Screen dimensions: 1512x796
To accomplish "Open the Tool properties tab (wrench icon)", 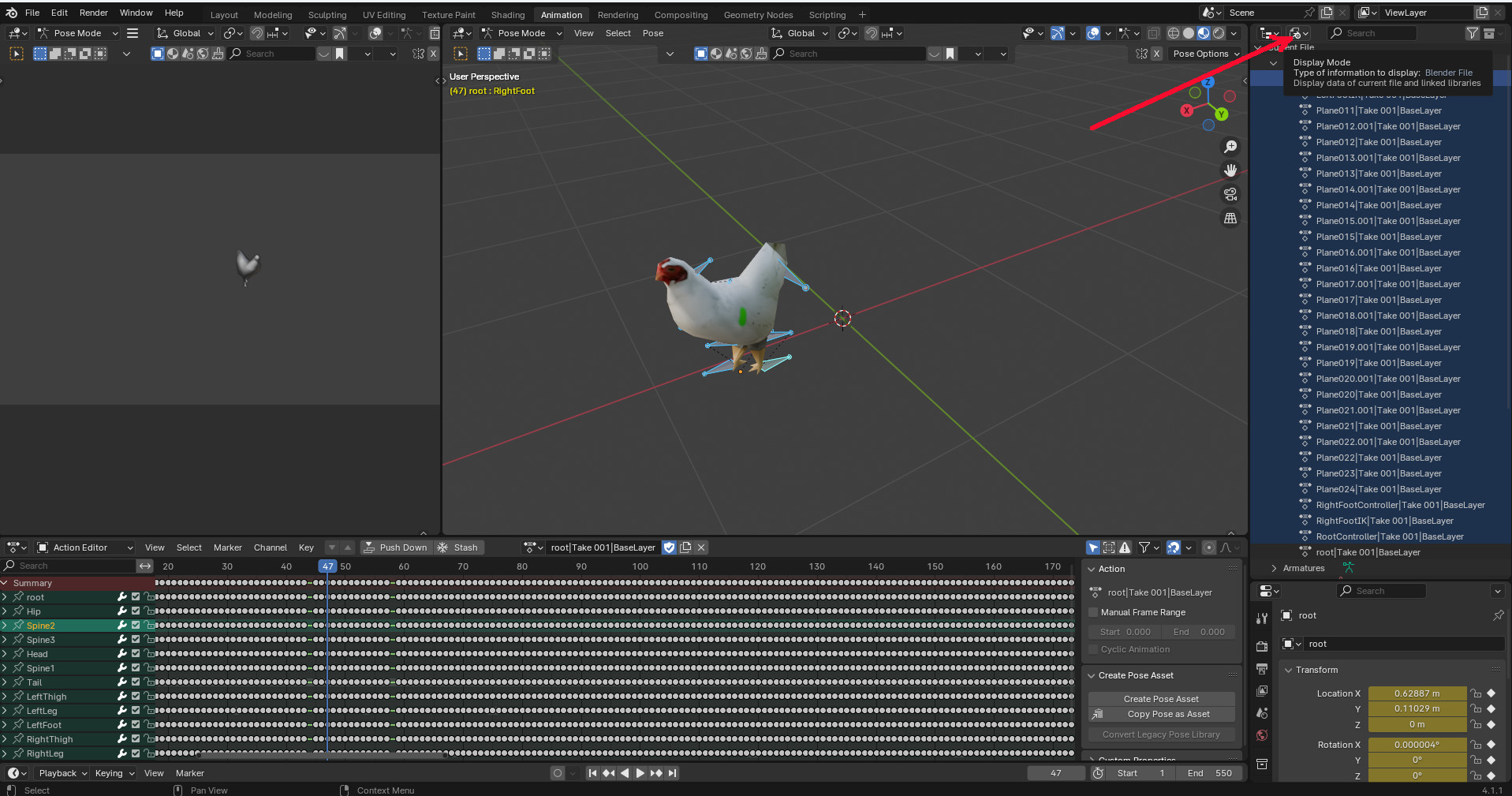I will point(1262,618).
